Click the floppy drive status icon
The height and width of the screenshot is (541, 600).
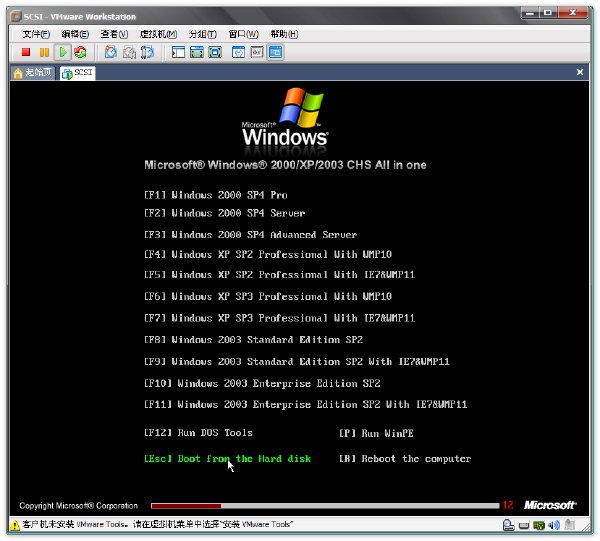pyautogui.click(x=524, y=525)
